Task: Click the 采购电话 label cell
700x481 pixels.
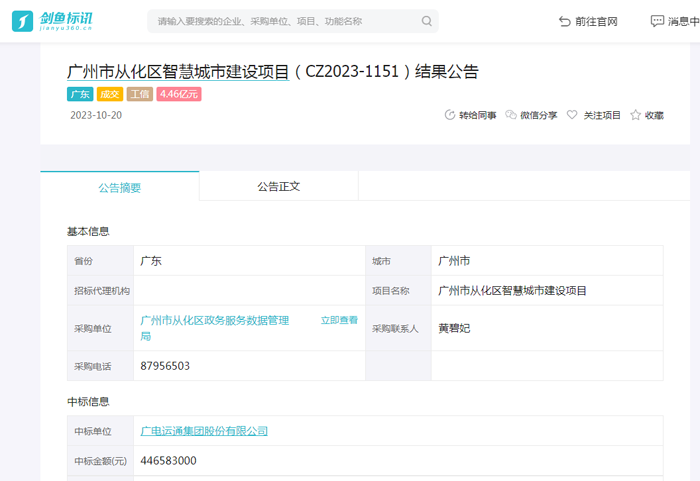Action: pyautogui.click(x=100, y=366)
